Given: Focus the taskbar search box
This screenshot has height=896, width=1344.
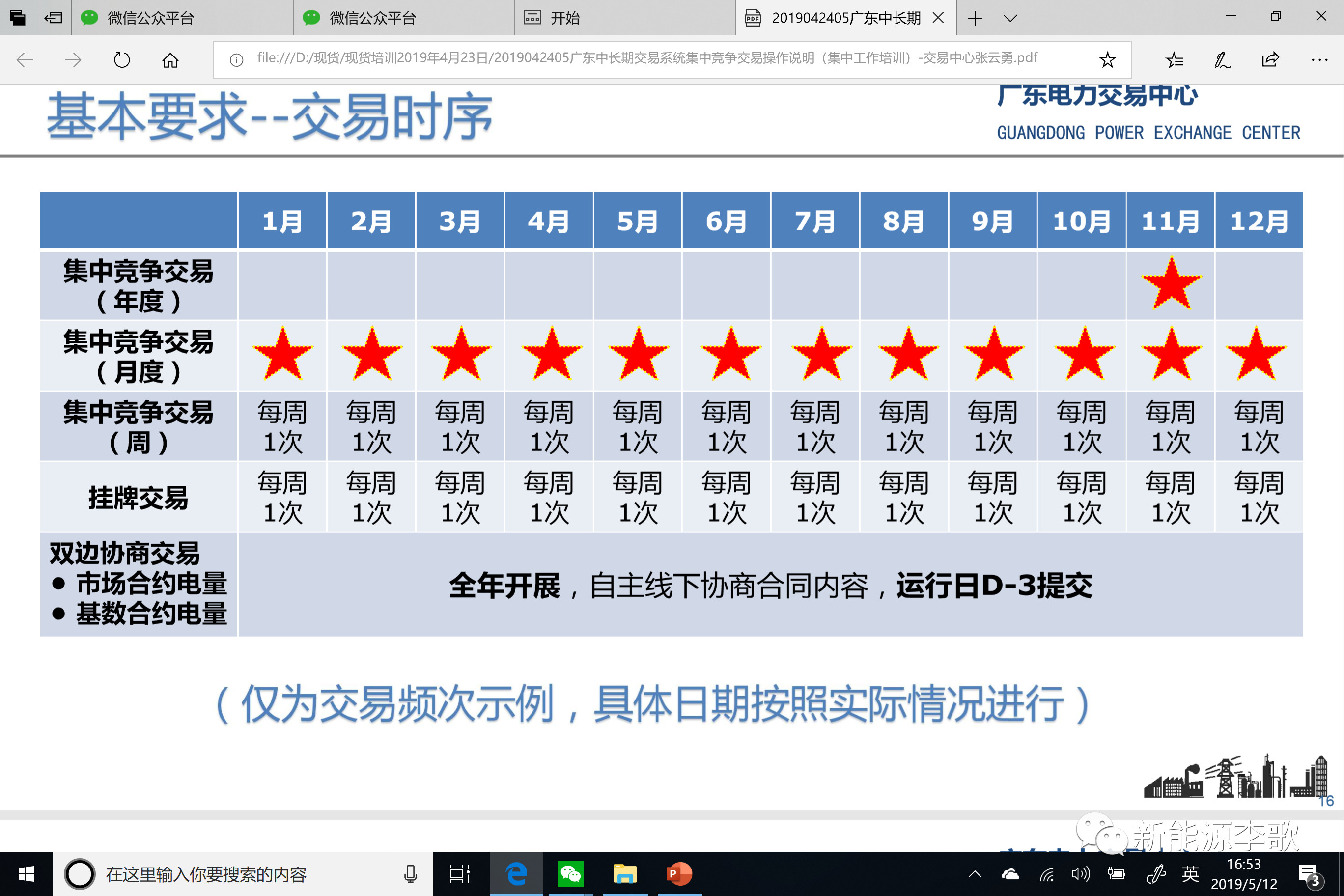Looking at the screenshot, I should pyautogui.click(x=243, y=874).
